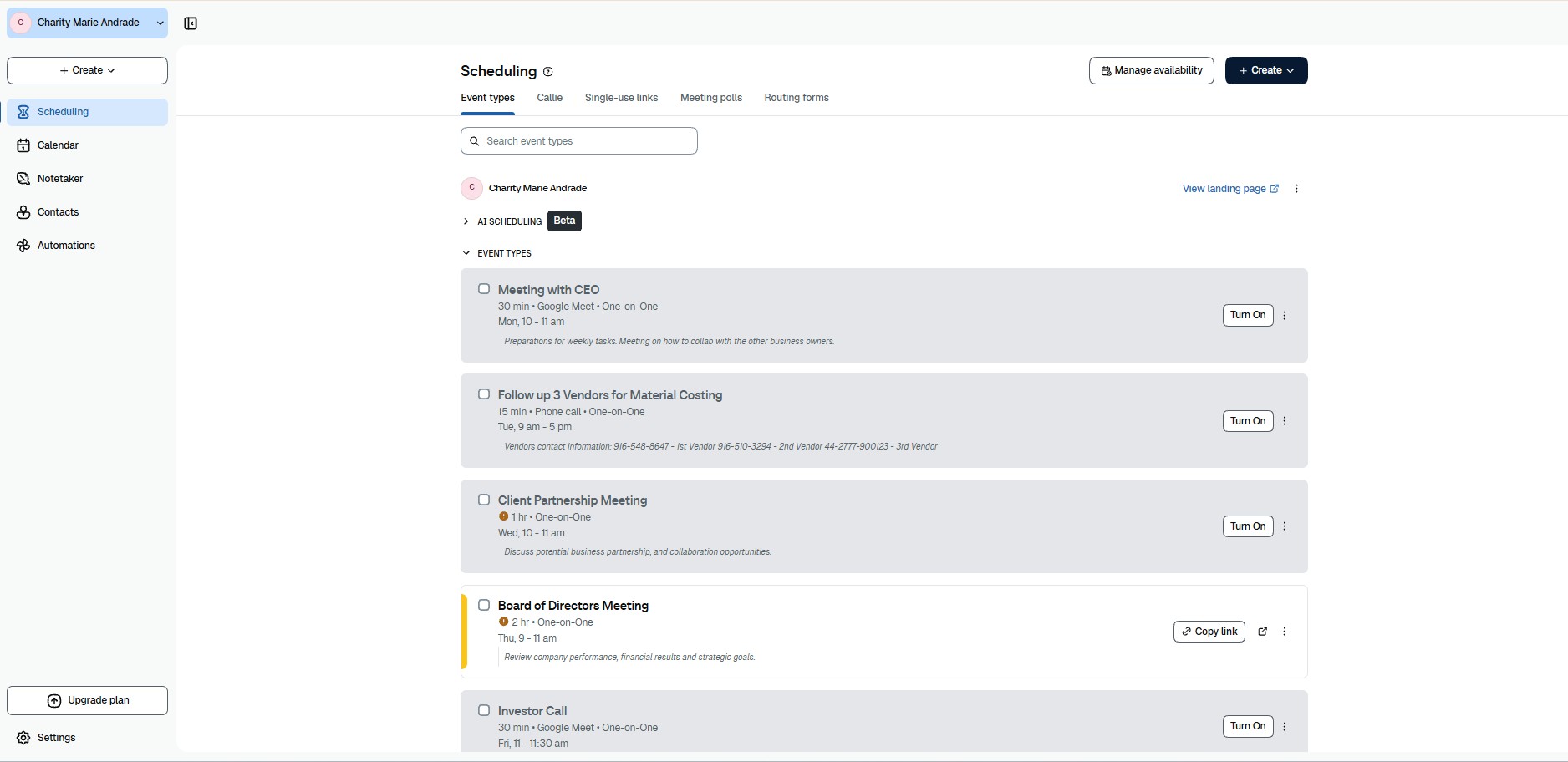
Task: Open Charity Marie Andrade account dropdown
Action: pyautogui.click(x=87, y=23)
